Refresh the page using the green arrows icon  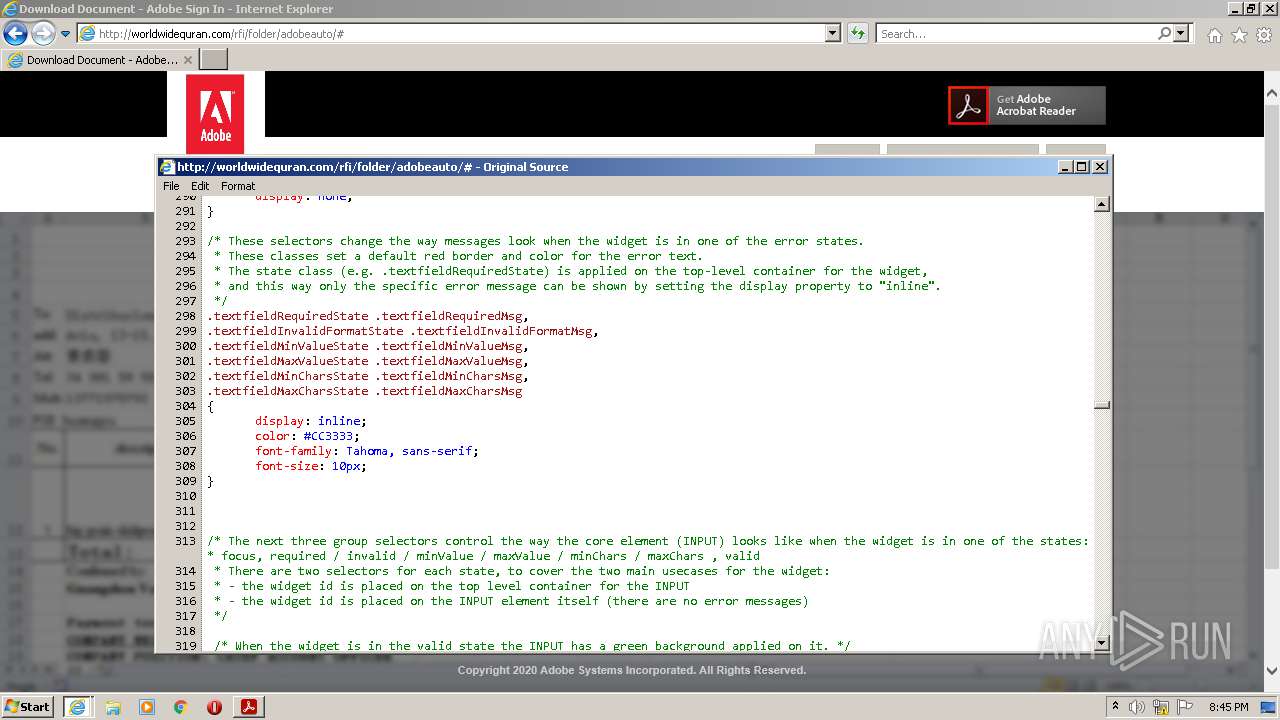[857, 33]
